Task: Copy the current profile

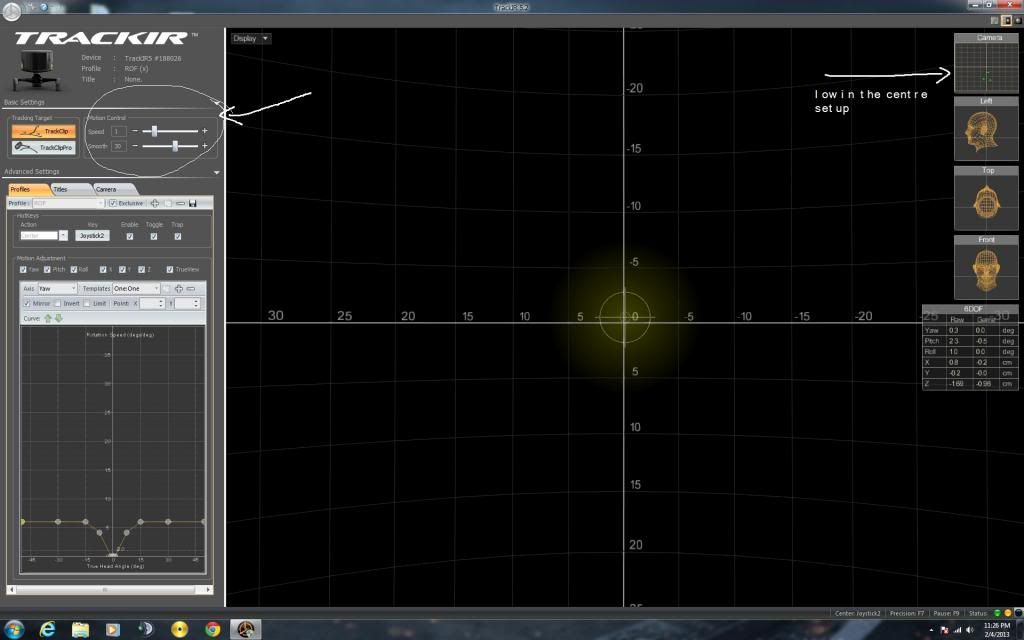Action: point(168,204)
